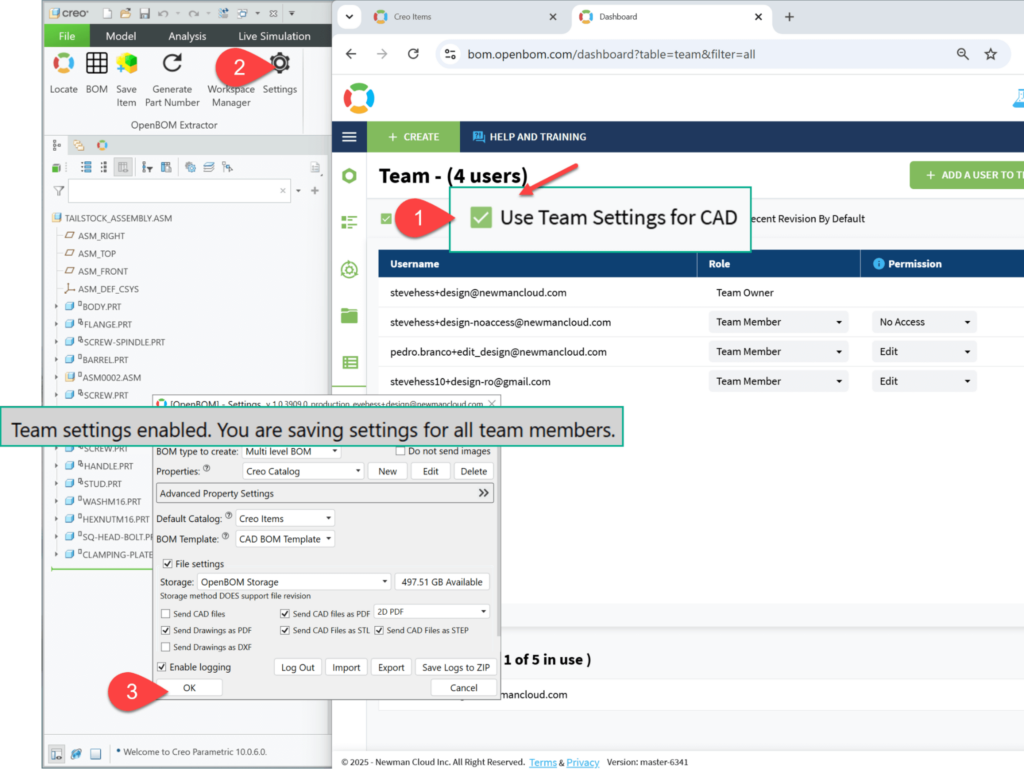This screenshot has width=1024, height=769.
Task: Click the table icon in OpenBOM sidebar
Action: pyautogui.click(x=350, y=362)
